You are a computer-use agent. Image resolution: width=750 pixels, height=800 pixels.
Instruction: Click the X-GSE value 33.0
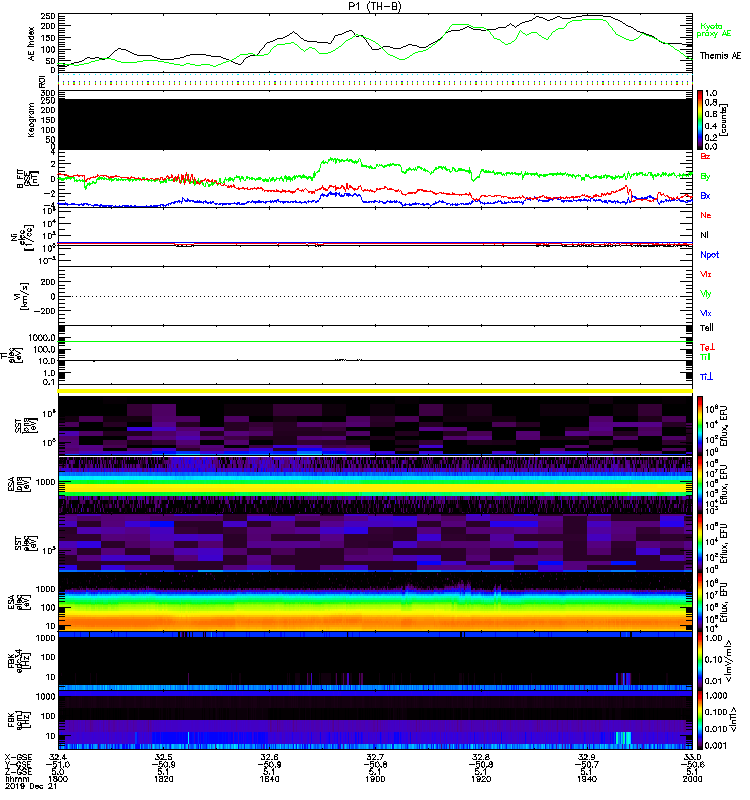[x=692, y=757]
